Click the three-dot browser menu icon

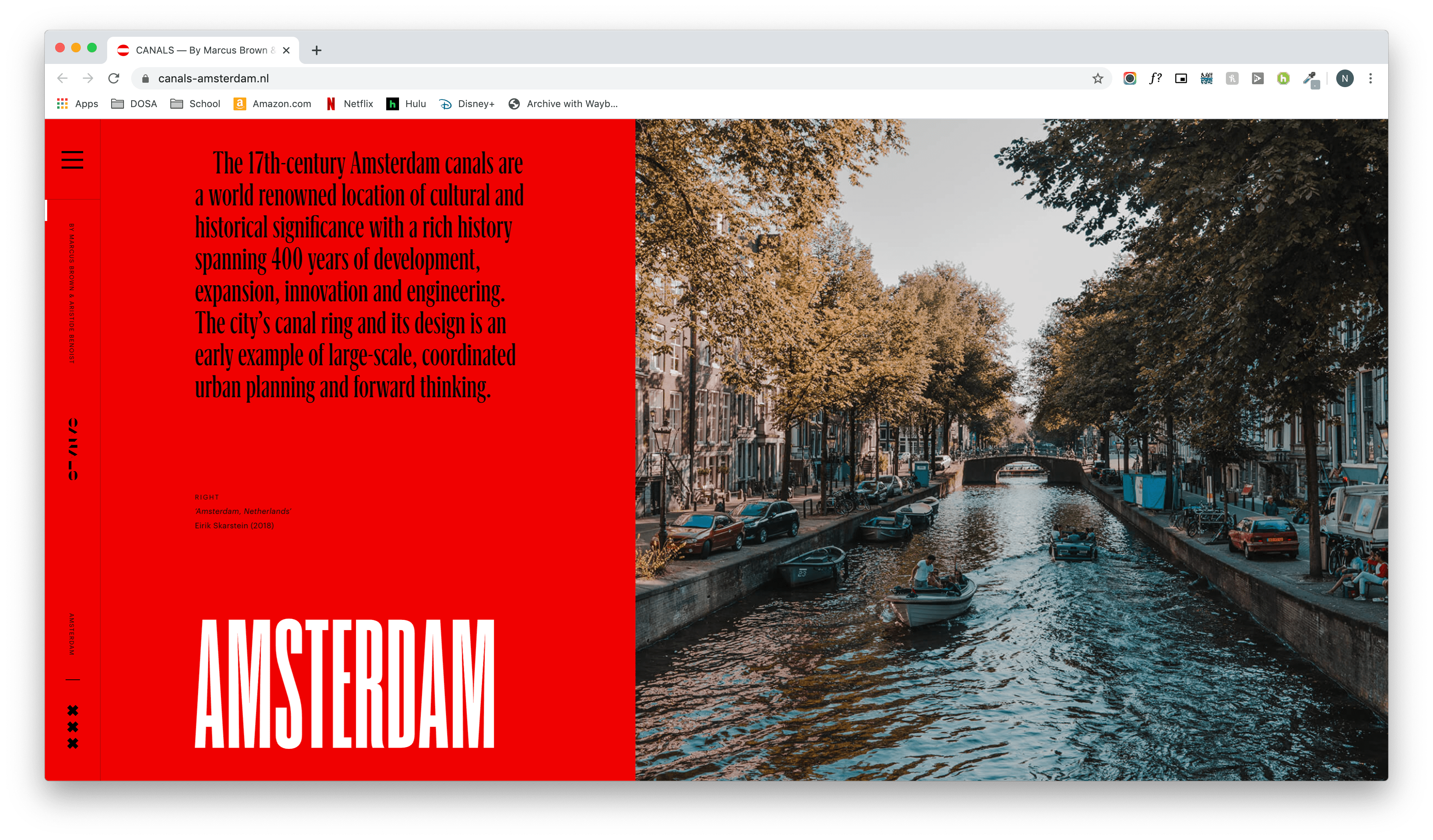[1372, 77]
